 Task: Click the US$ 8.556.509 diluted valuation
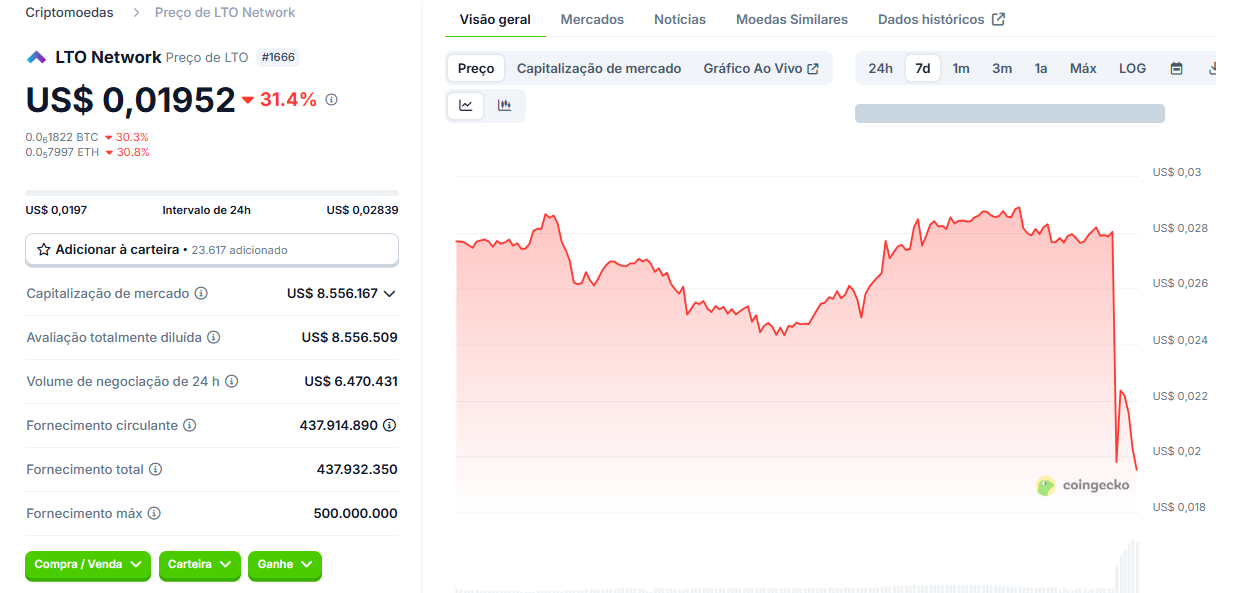pyautogui.click(x=349, y=337)
